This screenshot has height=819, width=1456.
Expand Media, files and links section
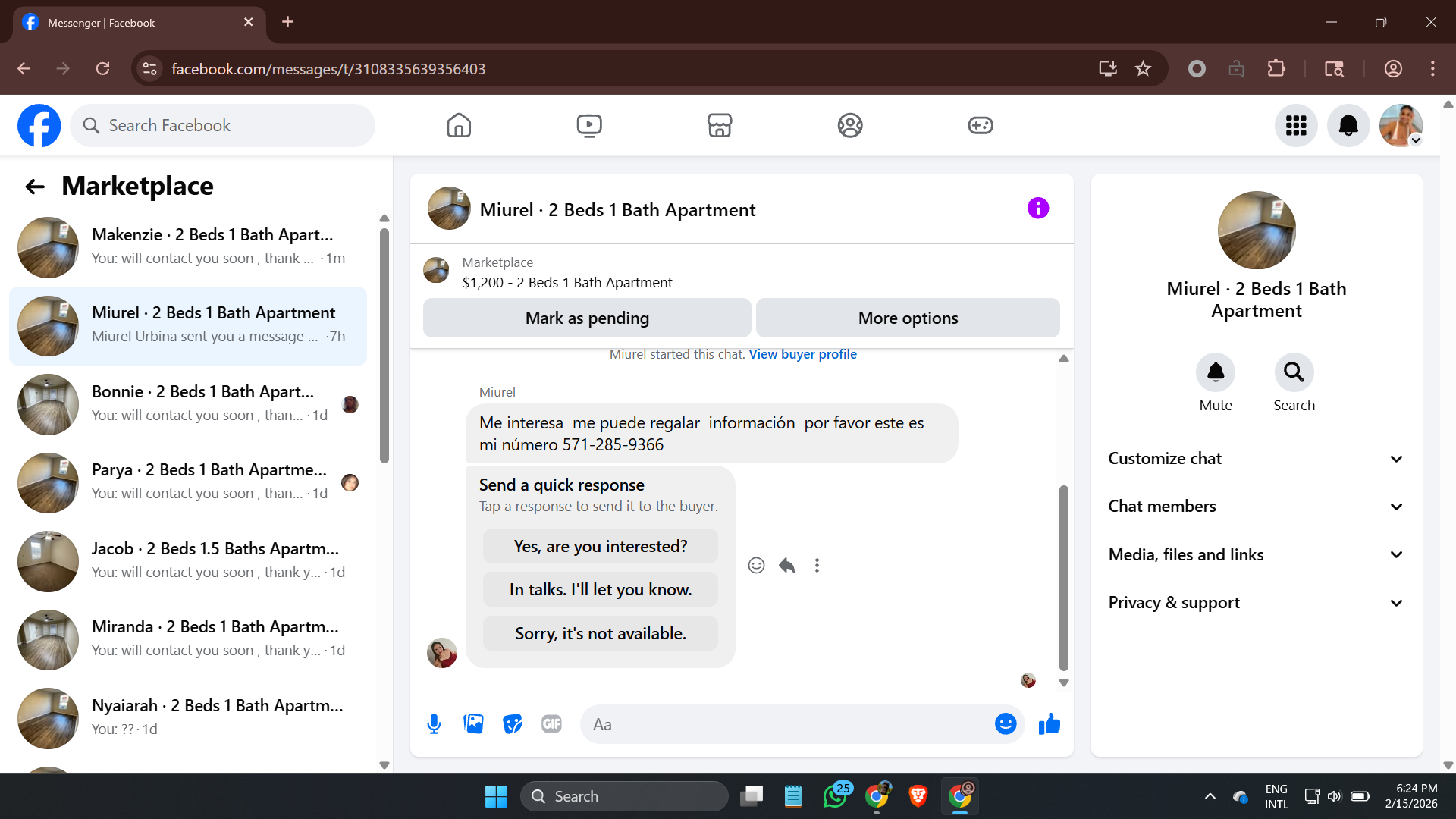point(1257,555)
